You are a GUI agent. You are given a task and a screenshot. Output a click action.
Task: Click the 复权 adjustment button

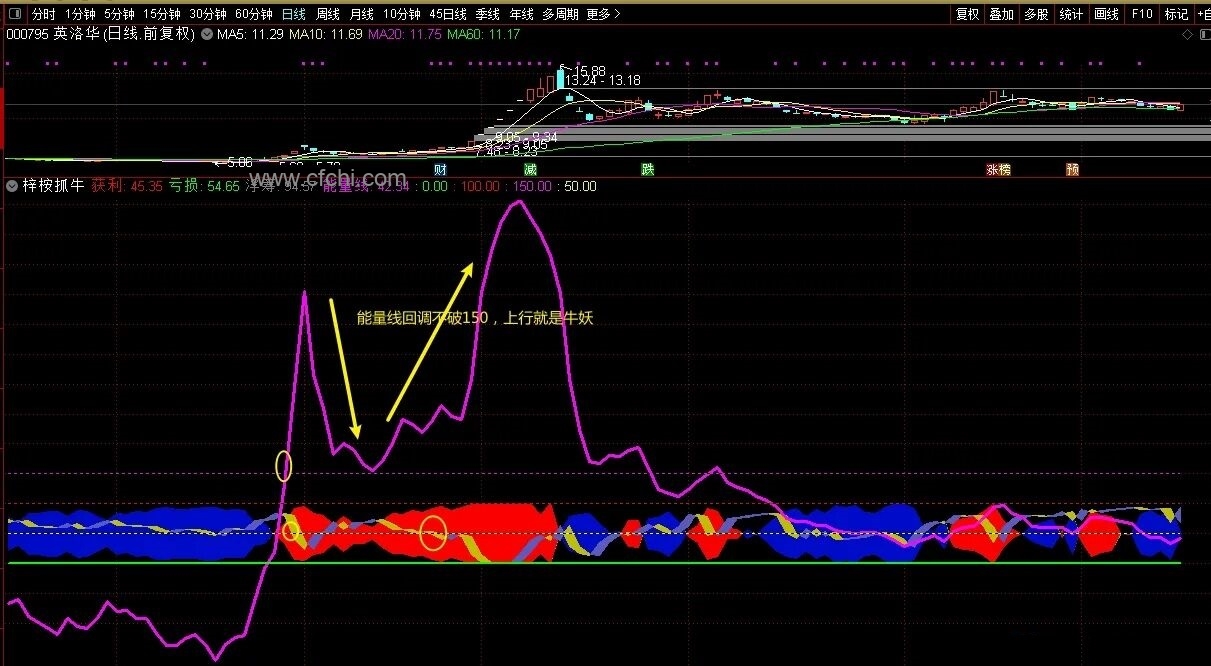pos(967,14)
